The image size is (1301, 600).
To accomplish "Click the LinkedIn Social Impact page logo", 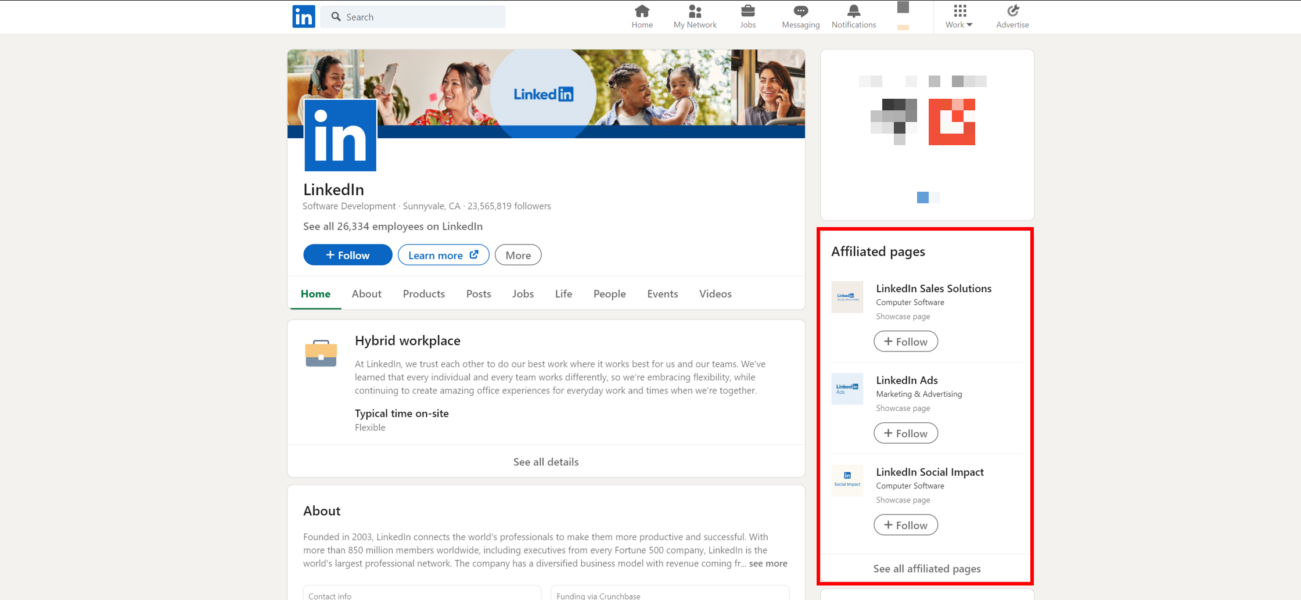I will pos(847,481).
